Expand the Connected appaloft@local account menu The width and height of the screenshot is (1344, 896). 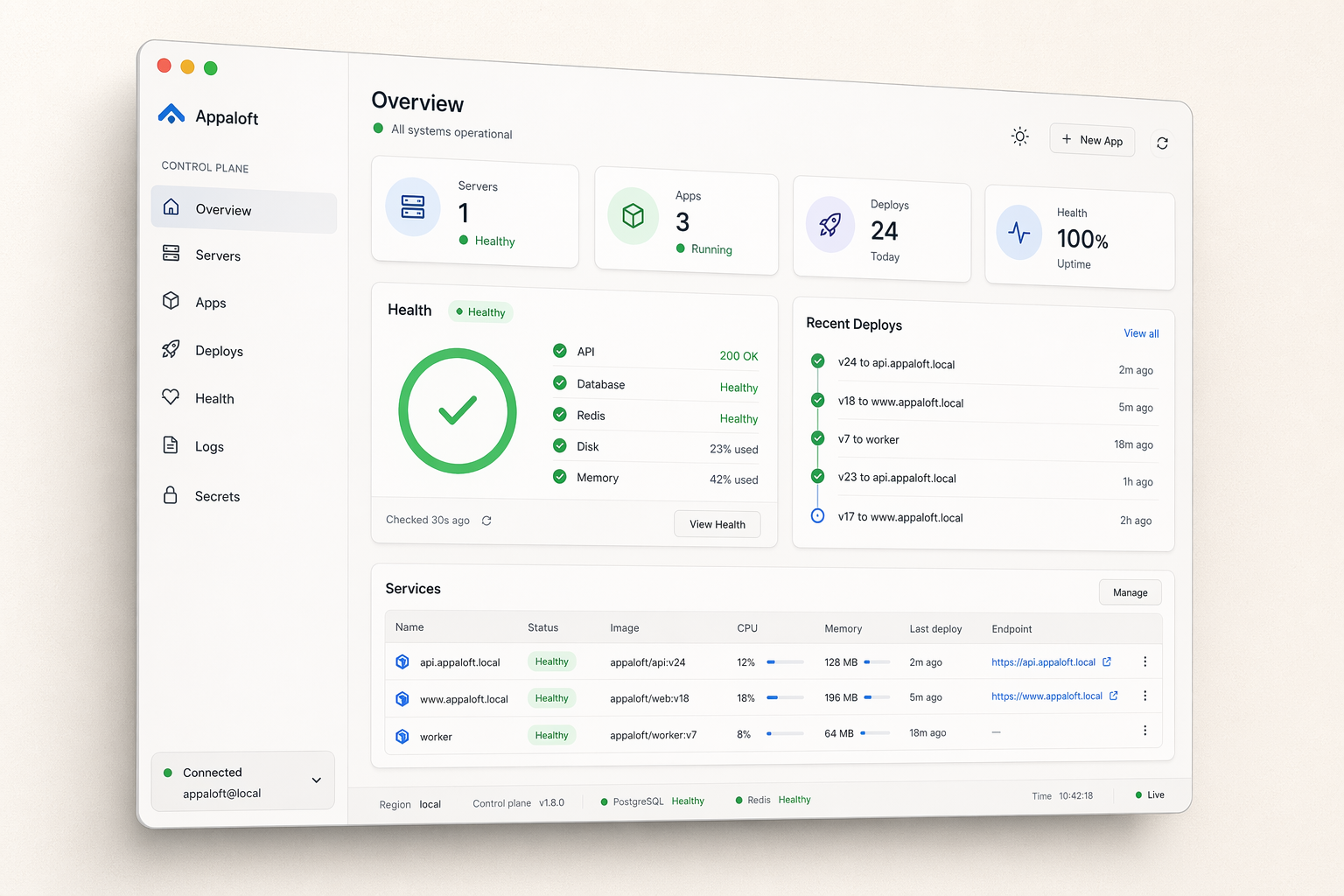point(242,780)
